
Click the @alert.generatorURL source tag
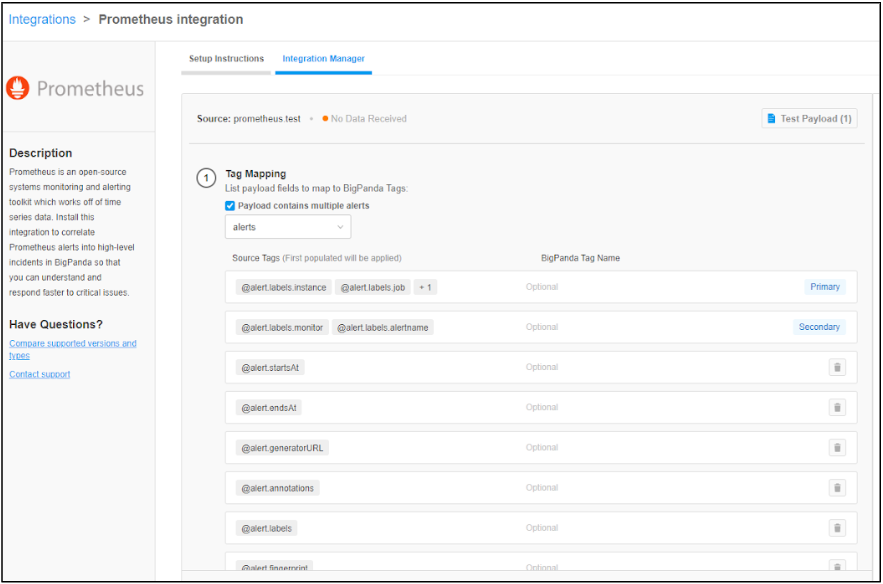[x=282, y=448]
